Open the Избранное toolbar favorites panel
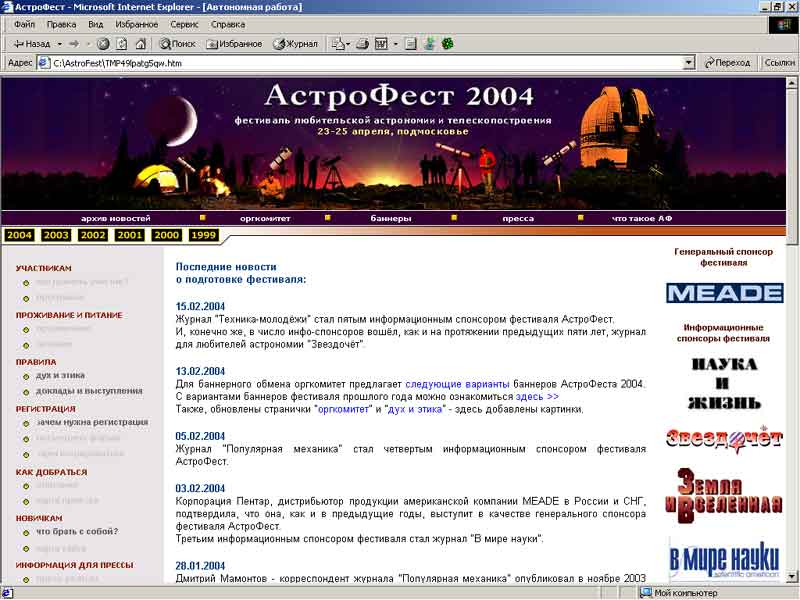Image resolution: width=800 pixels, height=600 pixels. pos(234,44)
